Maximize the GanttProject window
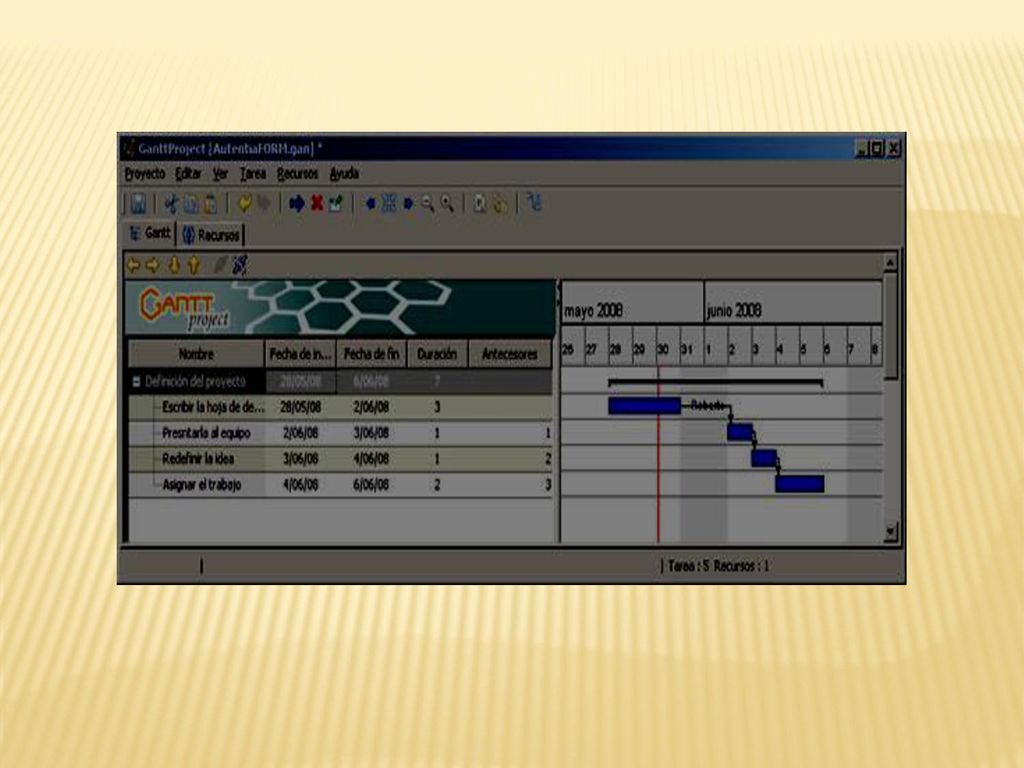 click(877, 149)
